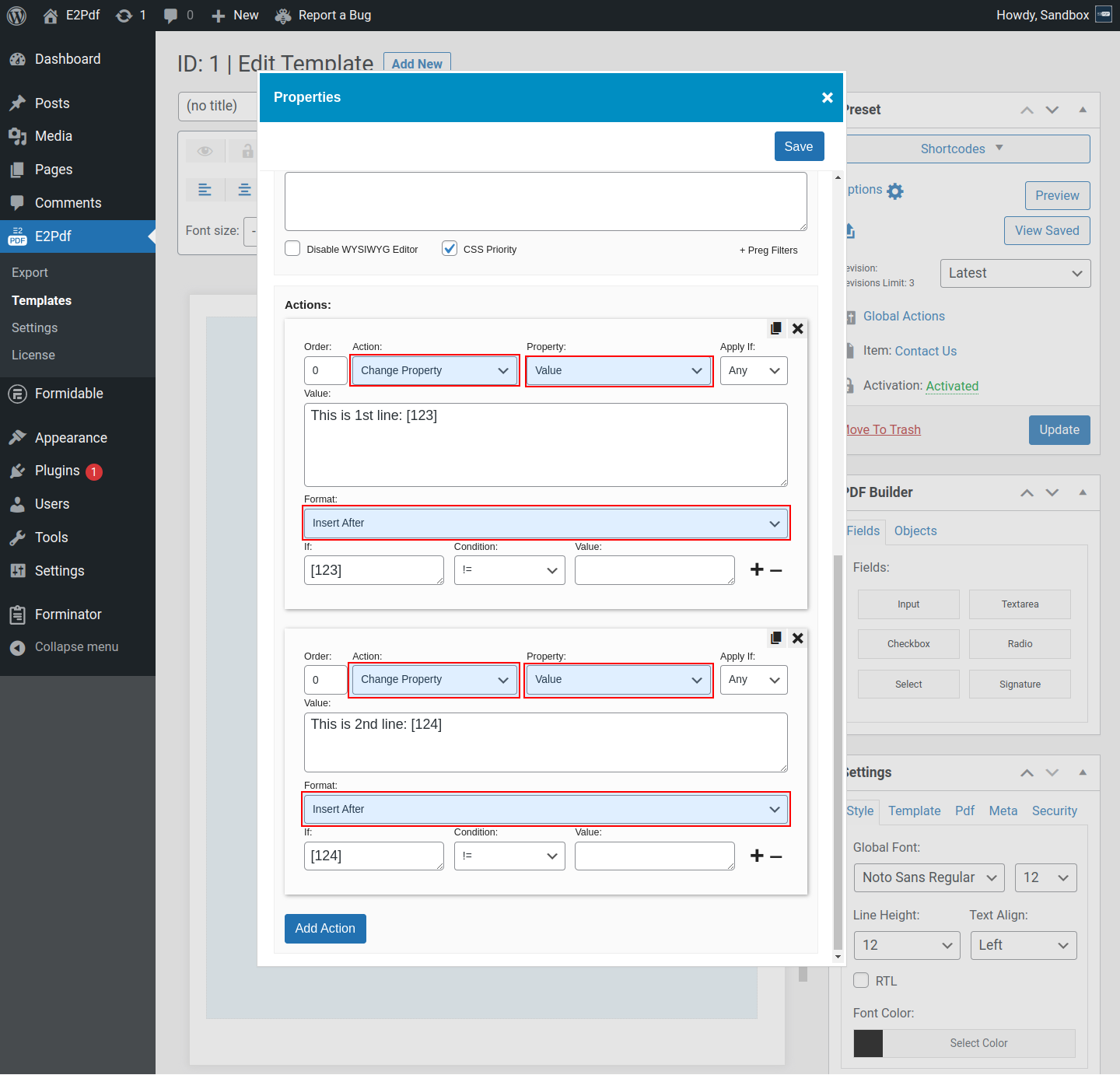Open the Options gear icon
The width and height of the screenshot is (1120, 1075).
tap(895, 191)
